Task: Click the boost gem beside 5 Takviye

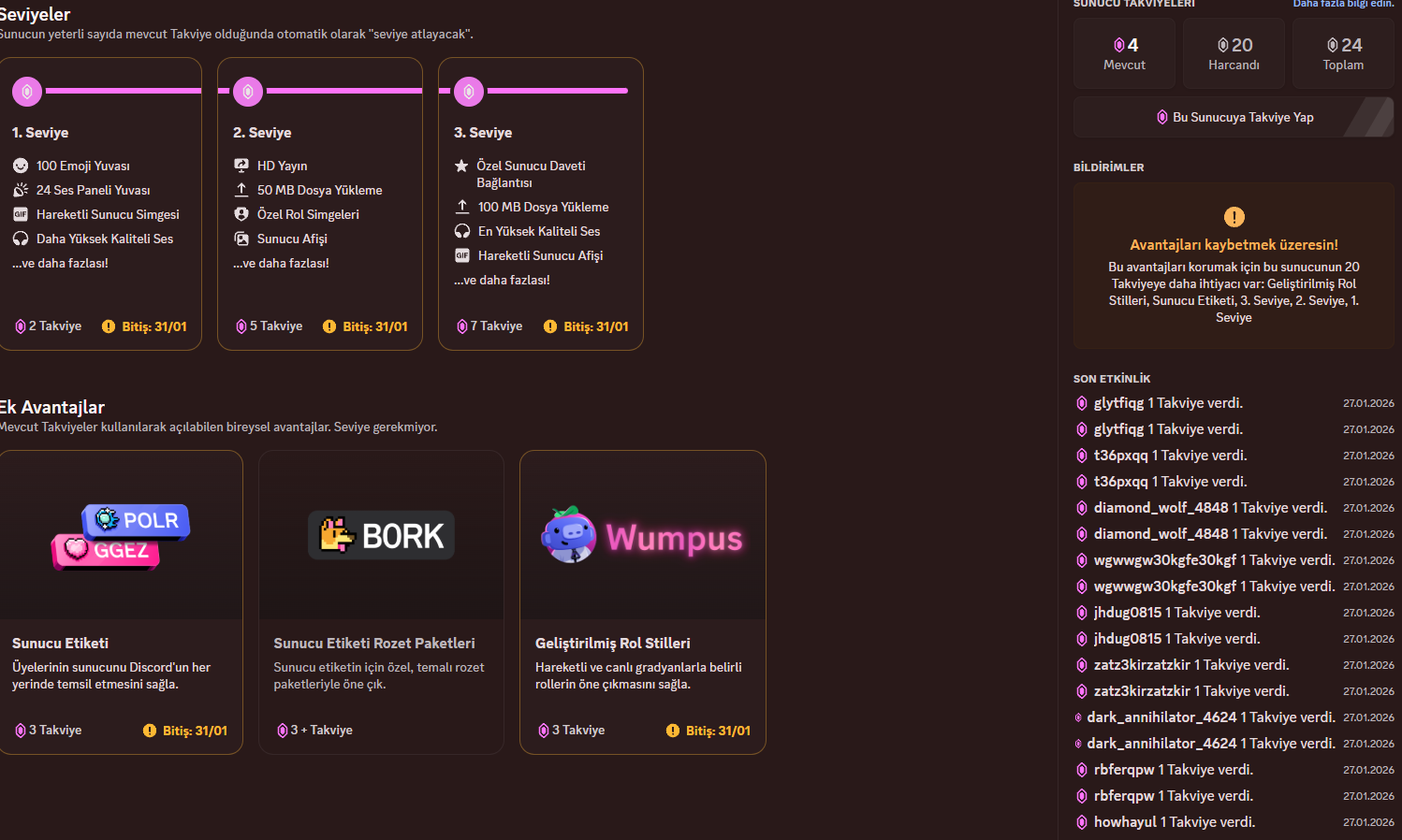Action: tap(241, 326)
